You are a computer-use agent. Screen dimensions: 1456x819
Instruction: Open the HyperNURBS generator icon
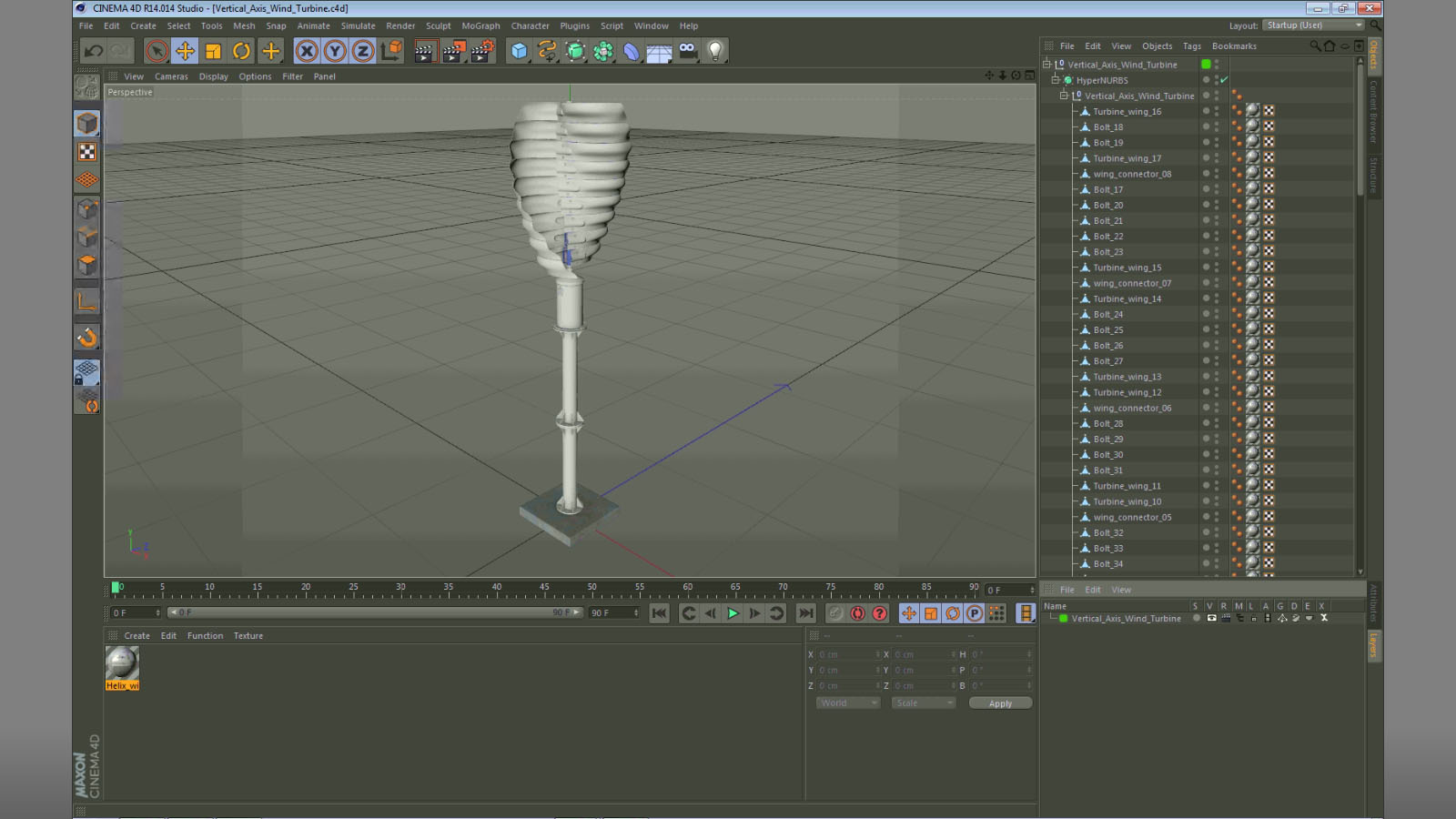tap(575, 51)
